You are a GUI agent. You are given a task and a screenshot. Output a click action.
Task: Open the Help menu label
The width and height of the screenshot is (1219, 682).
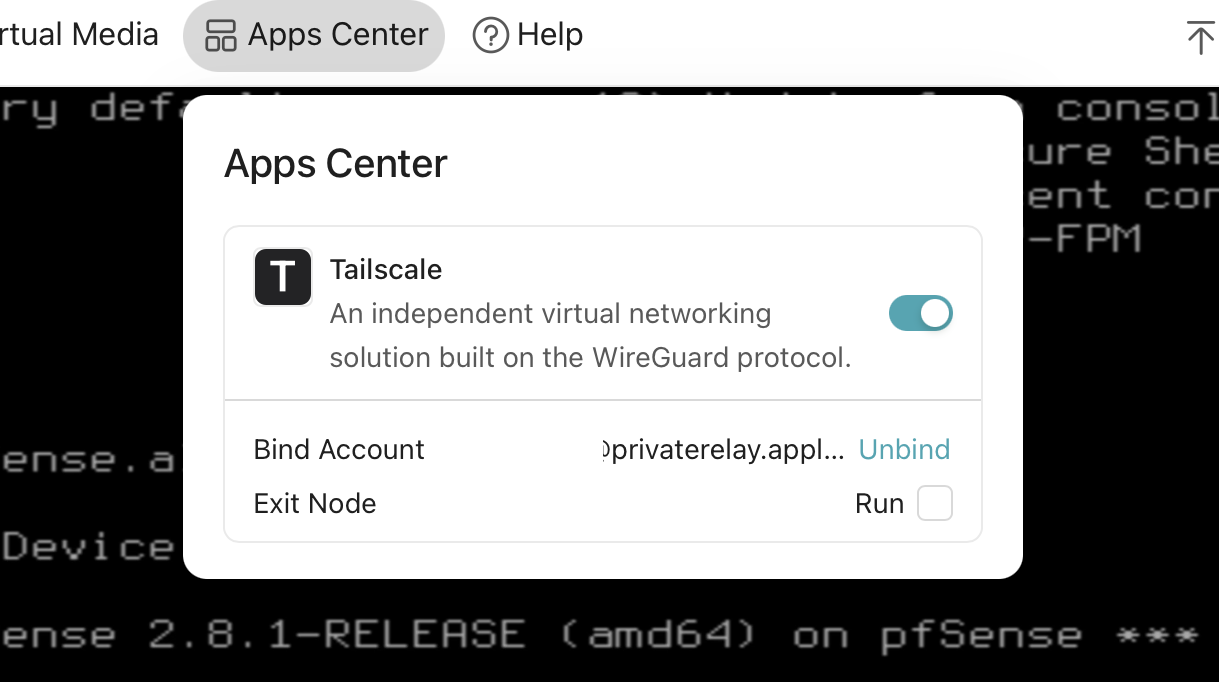coord(550,35)
